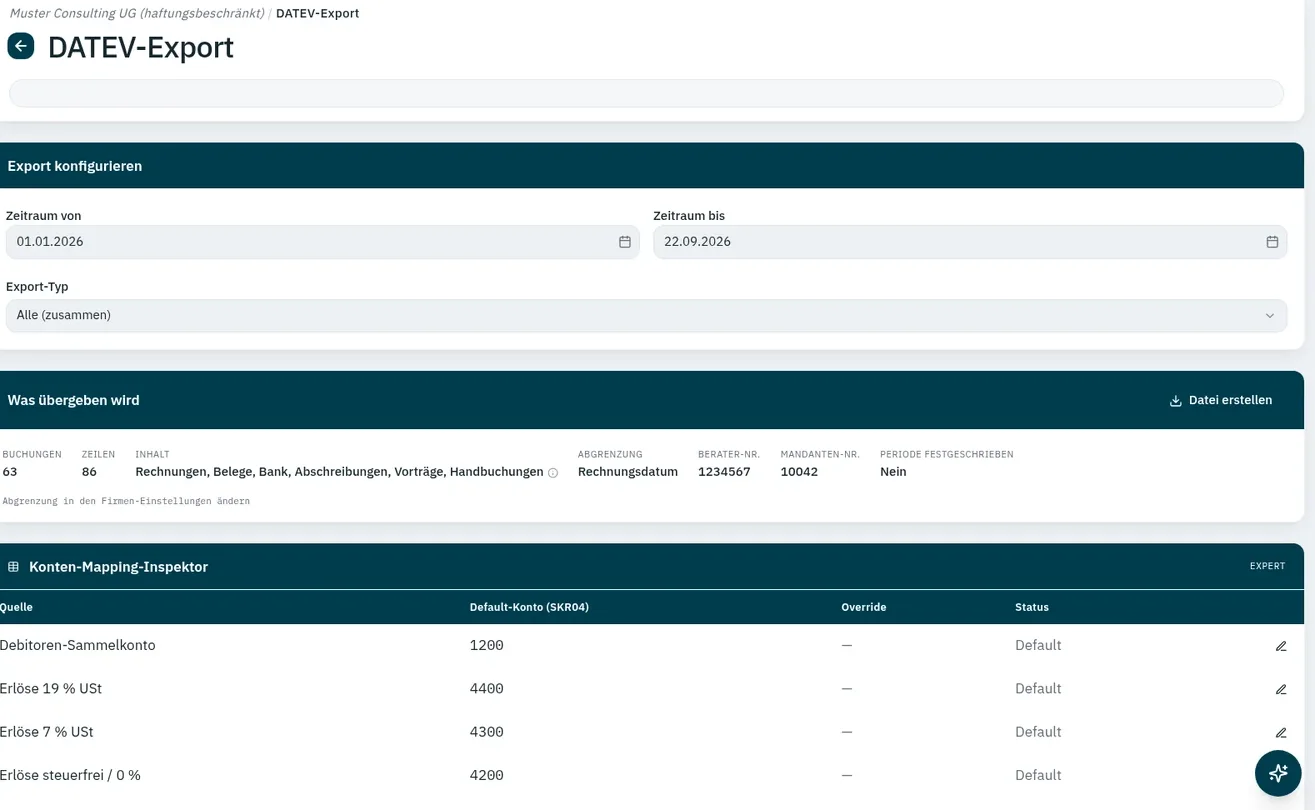Click the Default-Konto (SKR04) column header
The width and height of the screenshot is (1315, 810).
coord(529,607)
